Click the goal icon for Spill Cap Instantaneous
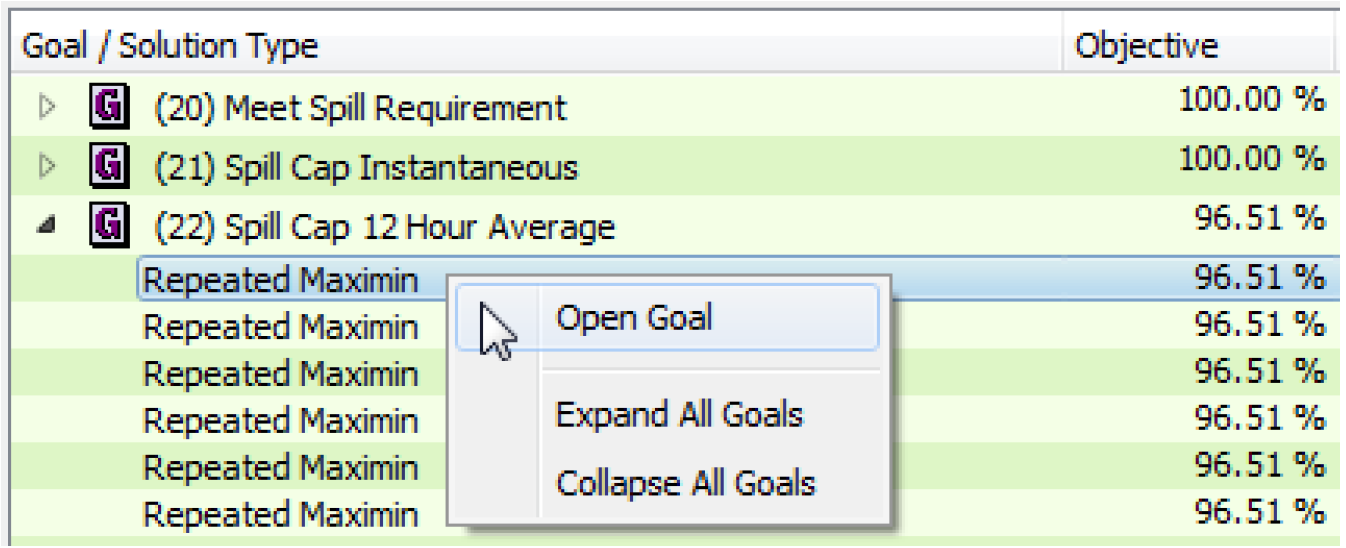The height and width of the screenshot is (548, 1346). coord(107,167)
